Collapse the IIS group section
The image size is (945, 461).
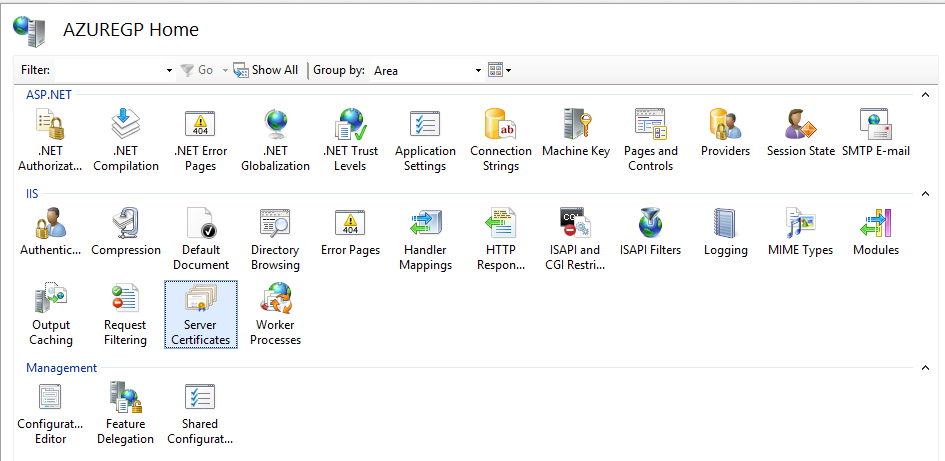pos(924,194)
